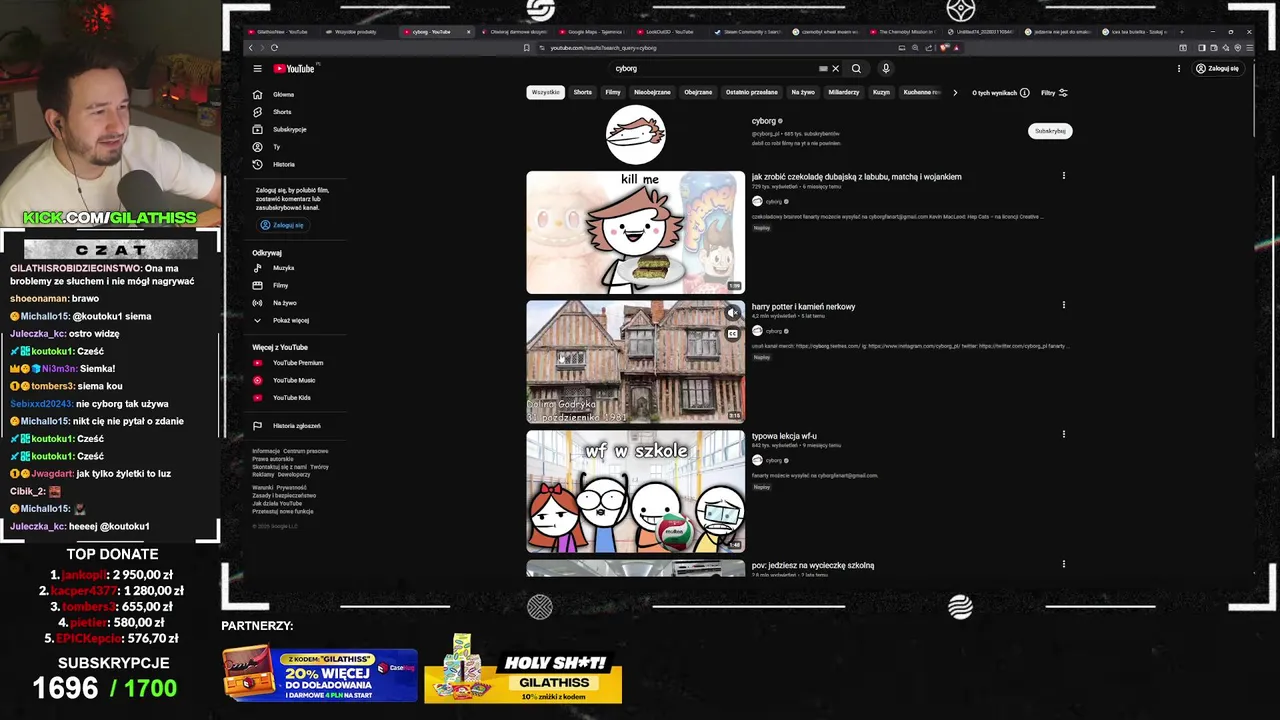
Task: Open options for the wycieczkę szkolną video
Action: click(1063, 564)
